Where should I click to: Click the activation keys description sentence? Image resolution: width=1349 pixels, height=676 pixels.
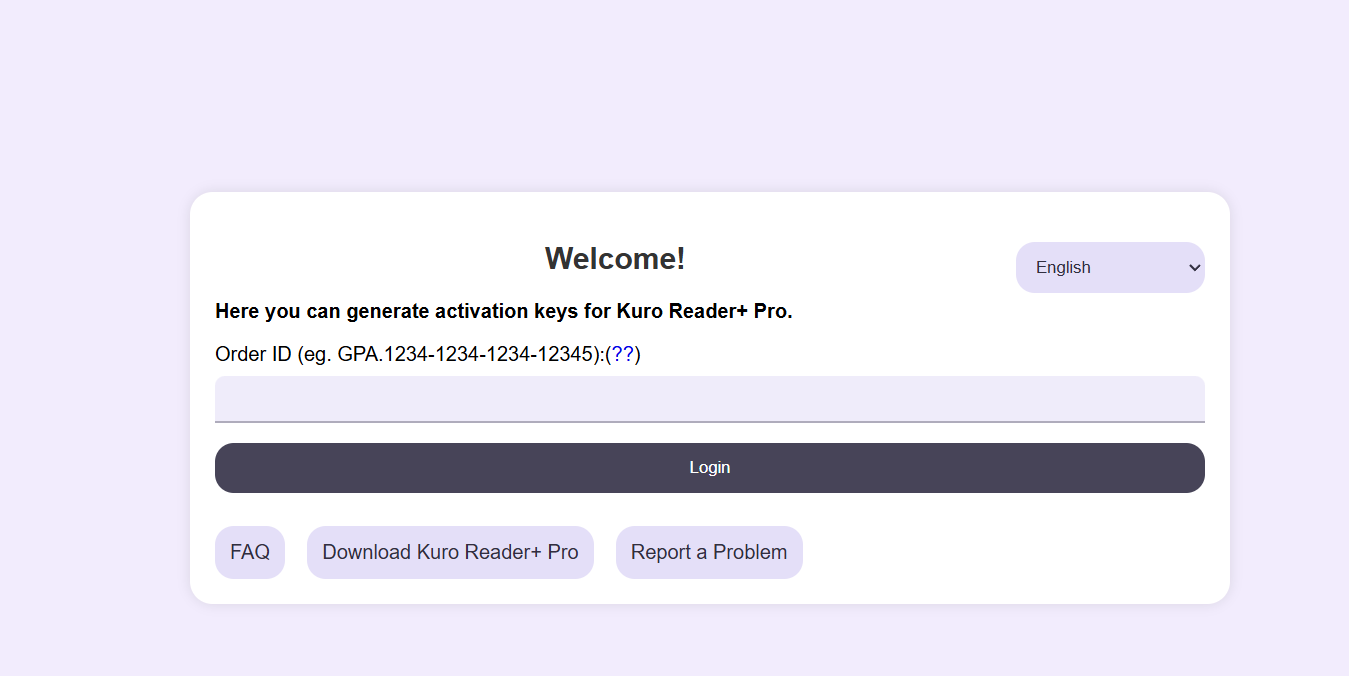tap(503, 311)
